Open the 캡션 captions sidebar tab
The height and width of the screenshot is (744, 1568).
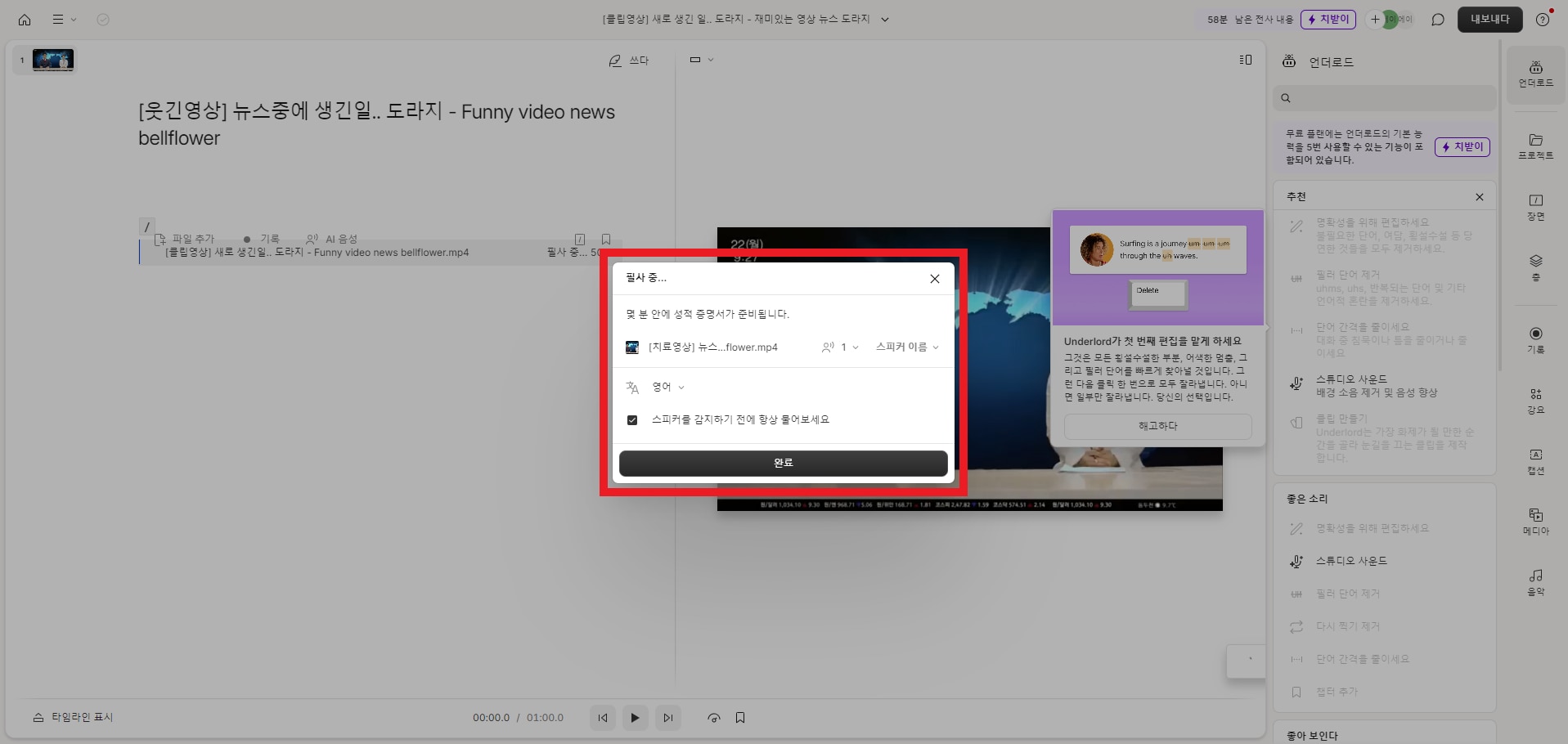pos(1536,462)
